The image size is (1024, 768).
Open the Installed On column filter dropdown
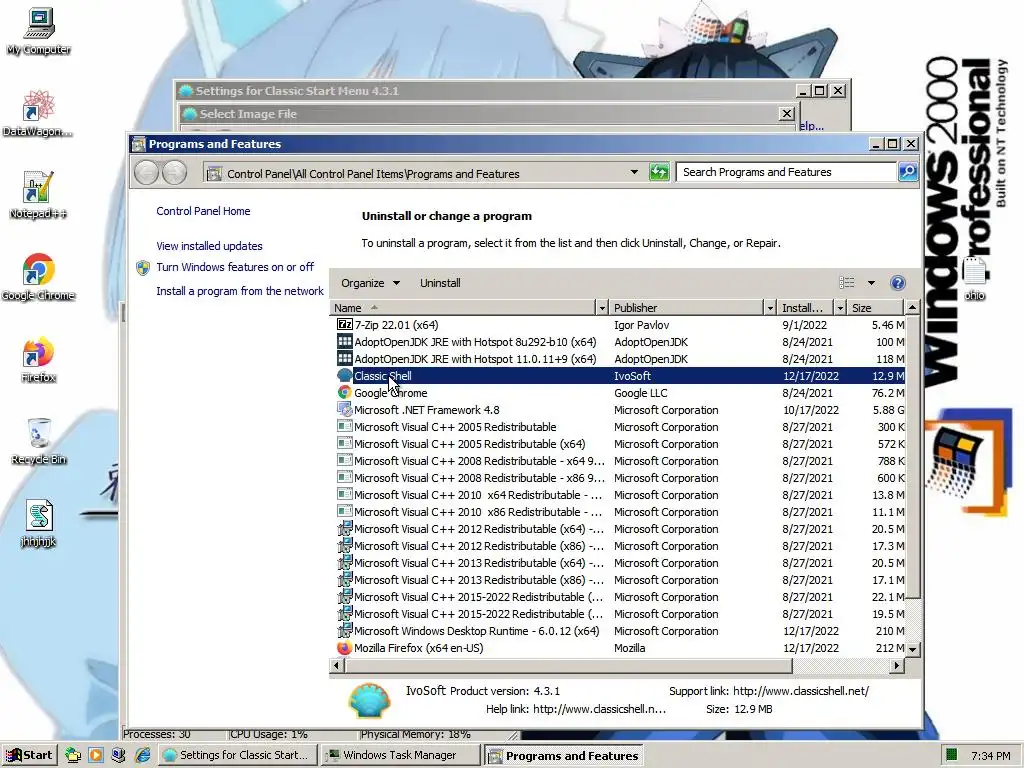point(840,308)
